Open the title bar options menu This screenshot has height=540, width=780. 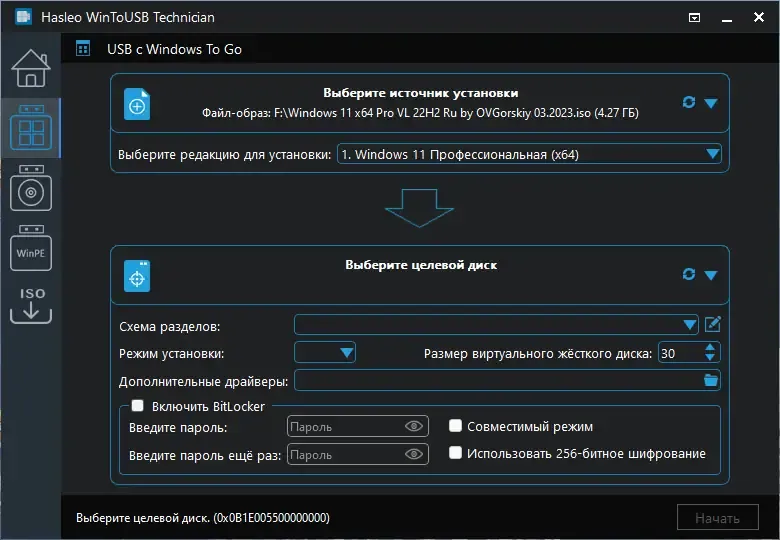694,18
